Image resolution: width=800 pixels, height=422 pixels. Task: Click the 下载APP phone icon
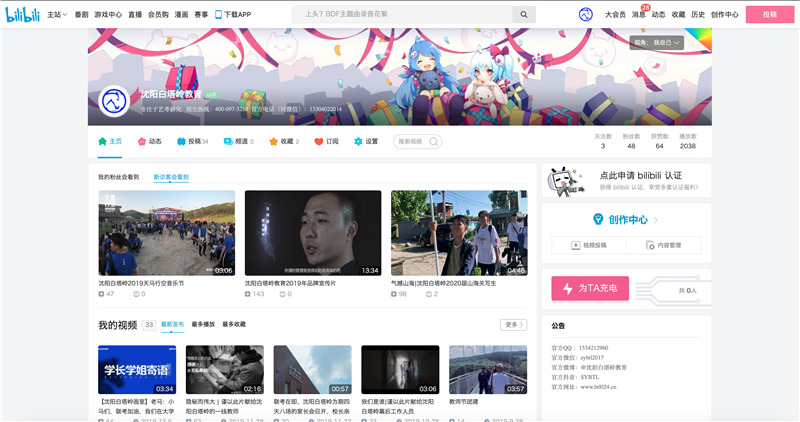218,14
